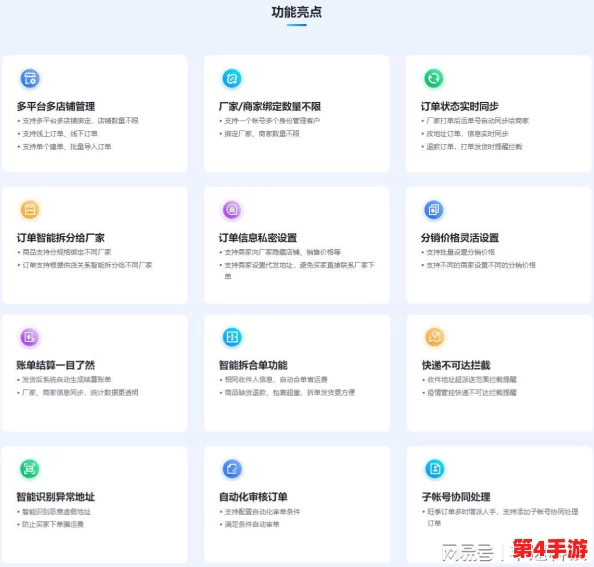
Task: Click the document icon for 子帐号协同处理
Action: click(434, 469)
